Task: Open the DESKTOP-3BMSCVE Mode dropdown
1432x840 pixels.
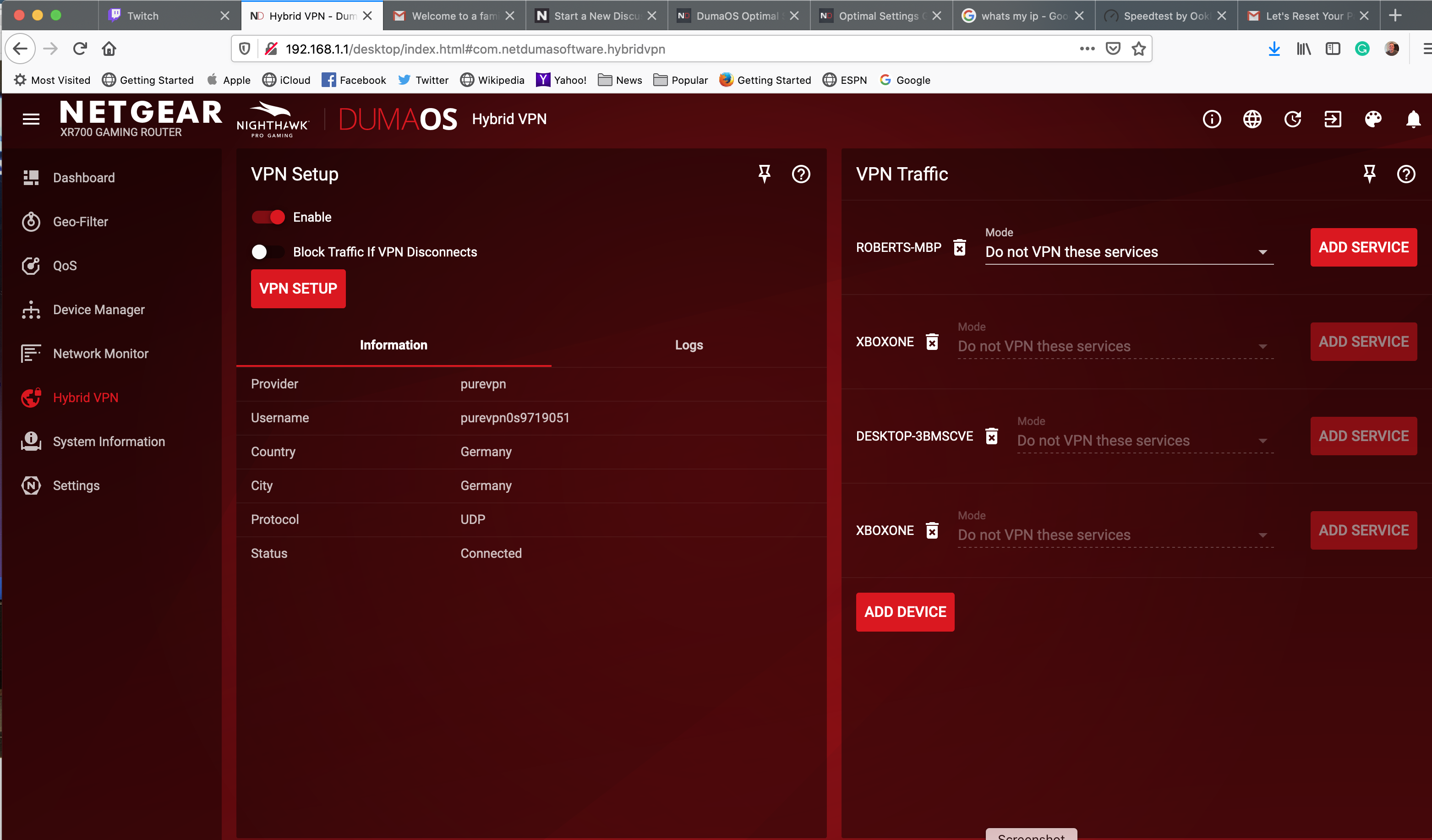Action: [1144, 441]
